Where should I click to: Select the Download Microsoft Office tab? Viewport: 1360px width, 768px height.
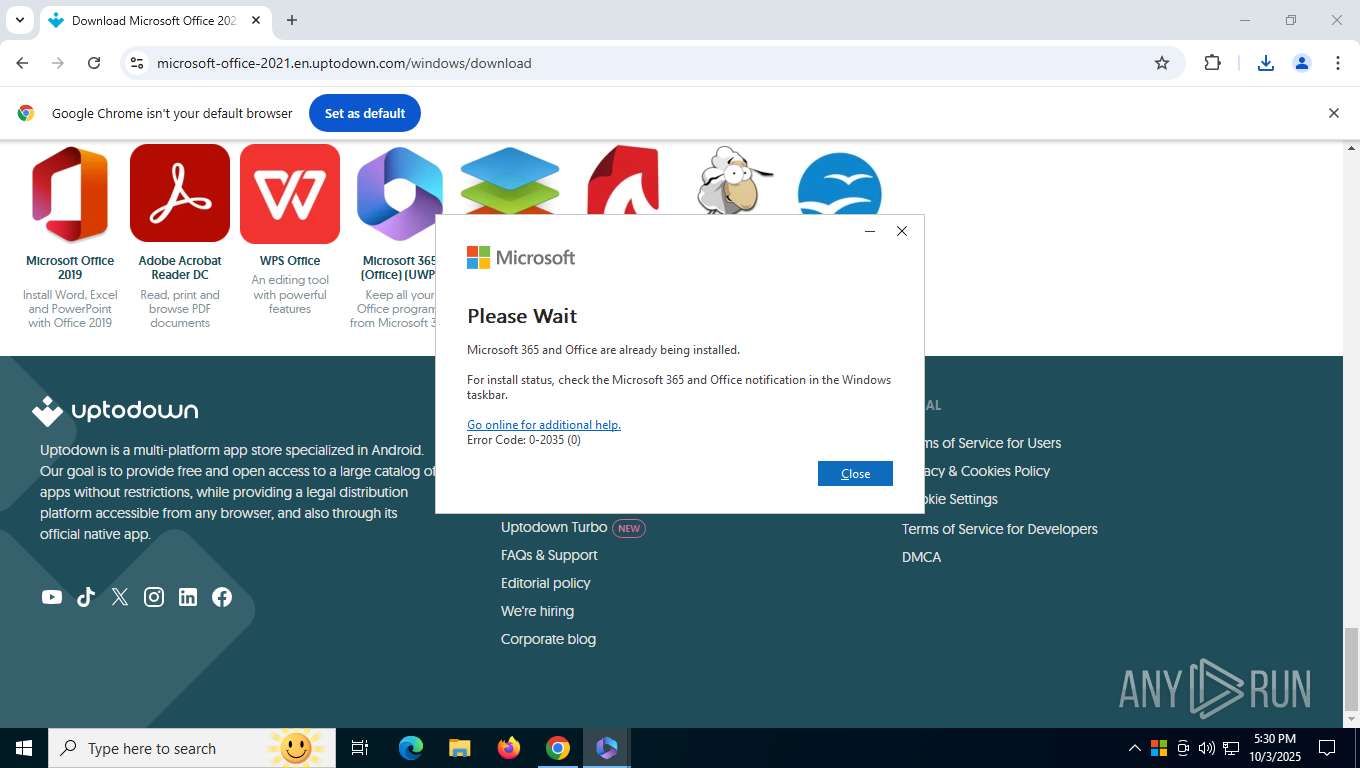click(154, 20)
